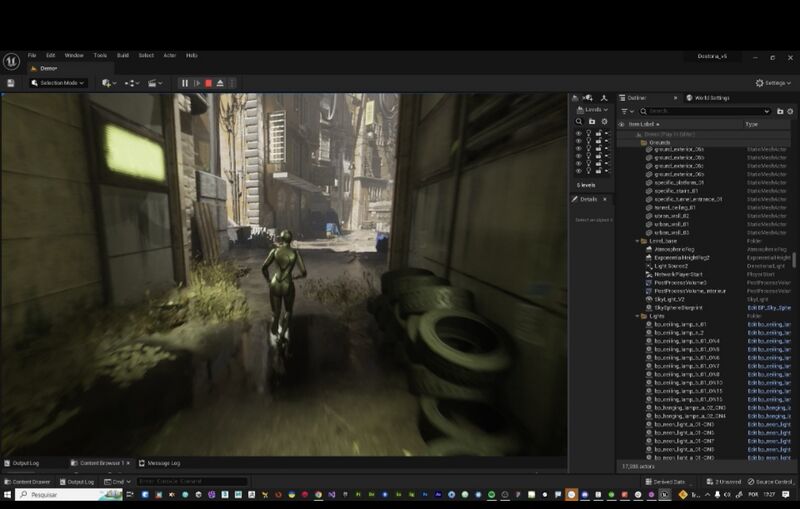Open the Selection Mode dropdown
The image size is (800, 509).
pos(57,83)
